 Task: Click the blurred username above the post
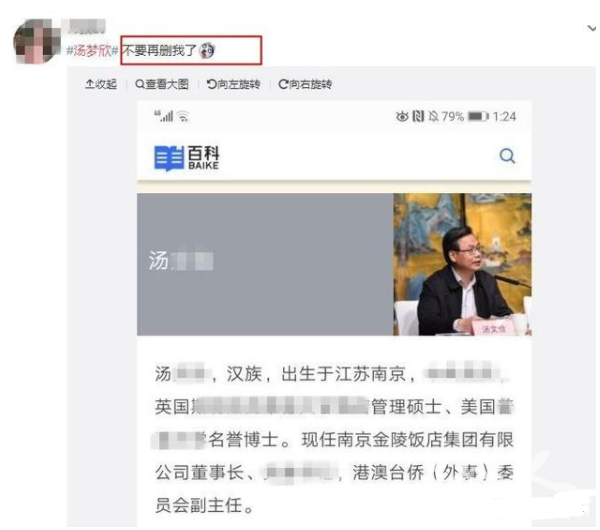point(86,26)
